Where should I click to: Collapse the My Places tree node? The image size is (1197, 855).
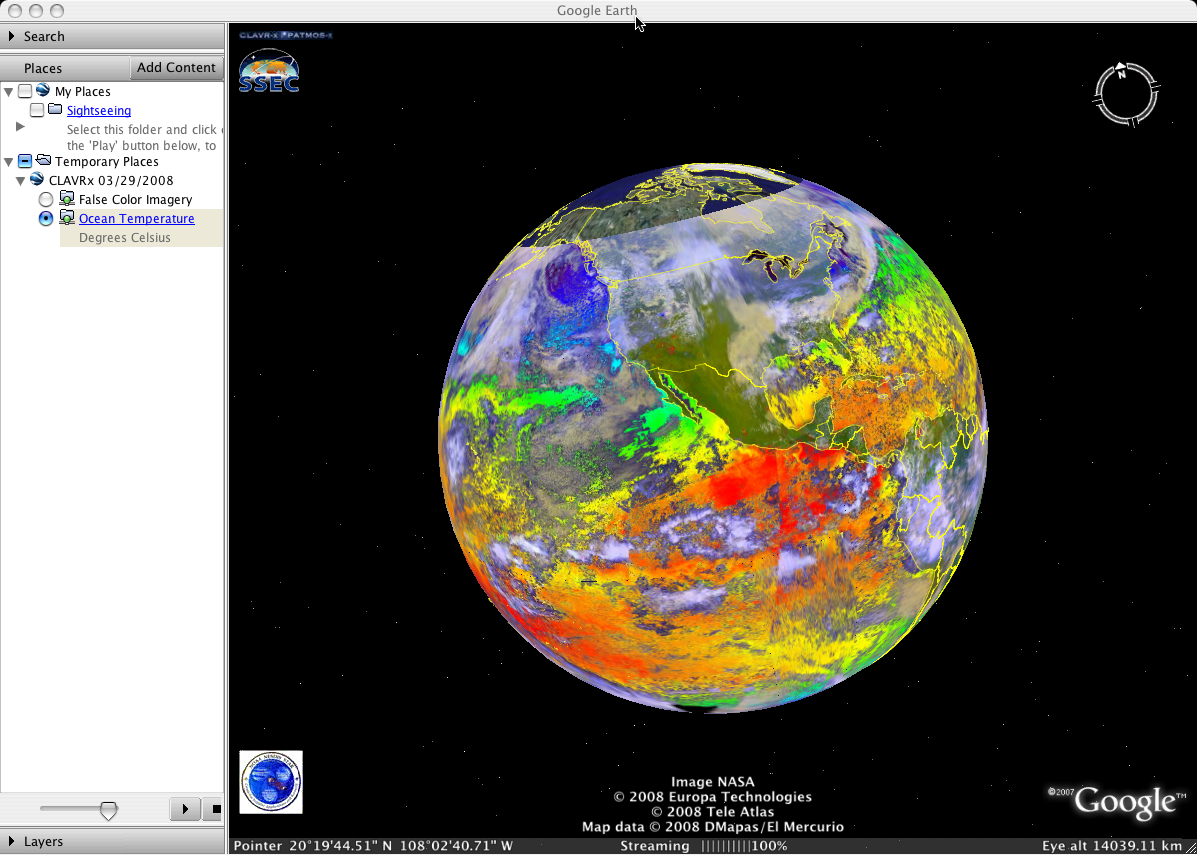(x=8, y=92)
